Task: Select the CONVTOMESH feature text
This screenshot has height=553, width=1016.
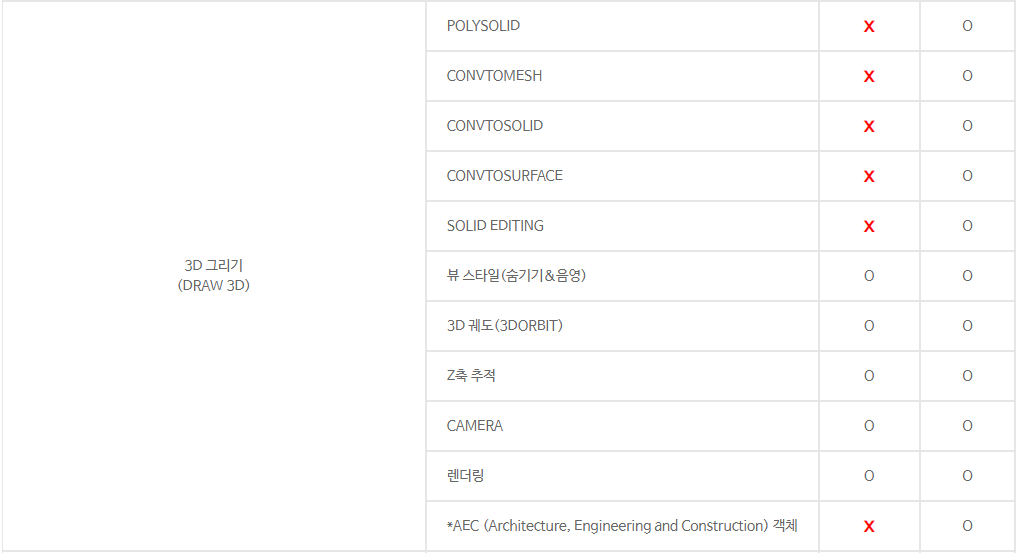Action: coord(494,76)
